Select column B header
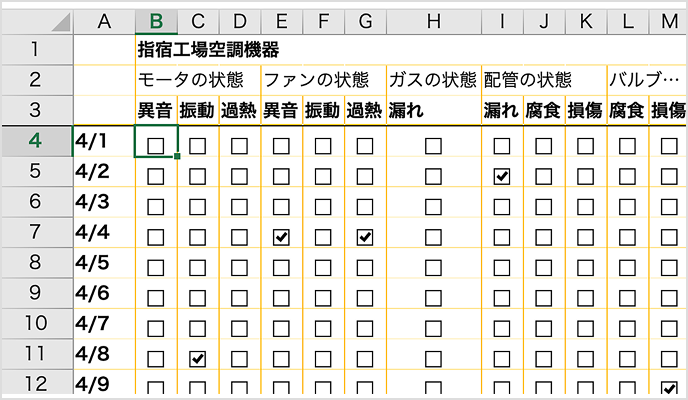Screen dimensions: 688x400 [x=156, y=19]
